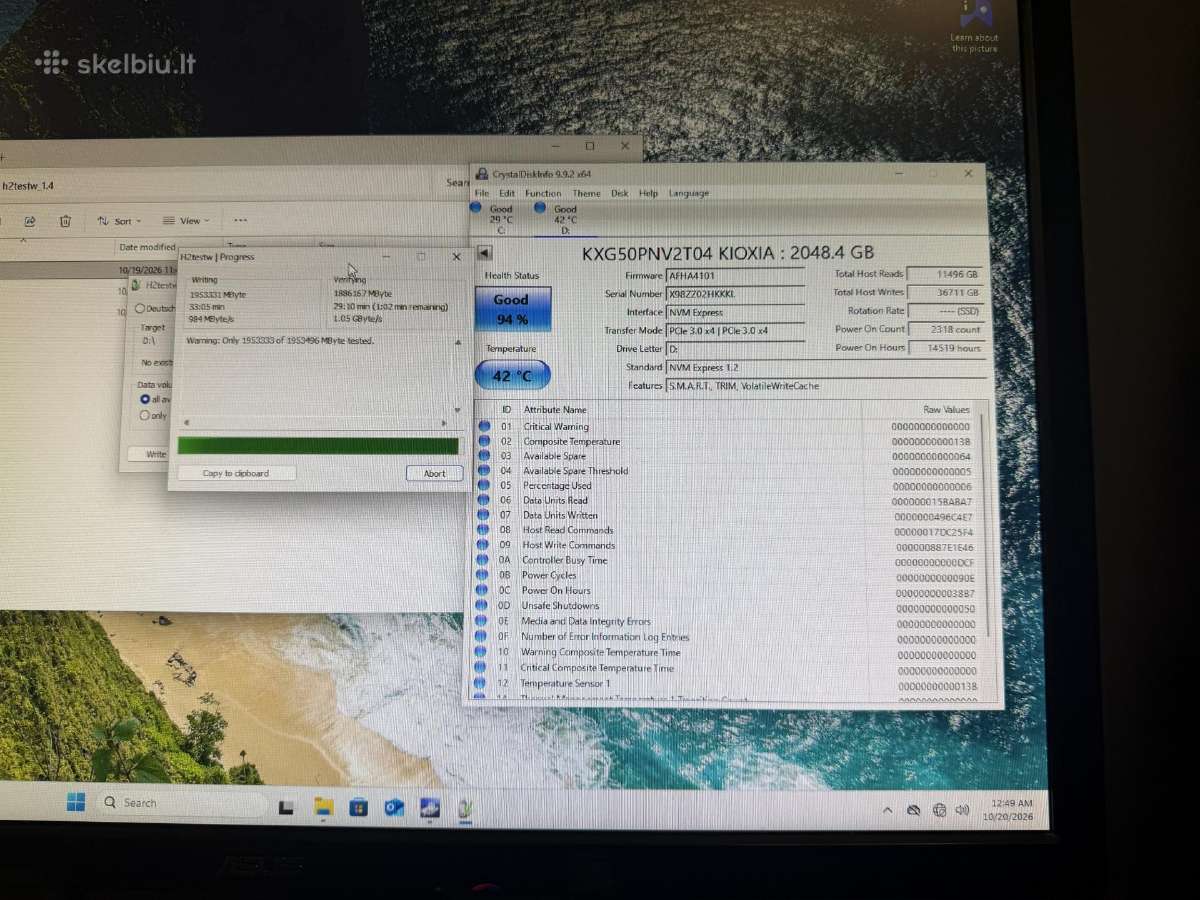Open the See more (...) menu in Explorer
This screenshot has height=900, width=1200.
(x=240, y=221)
